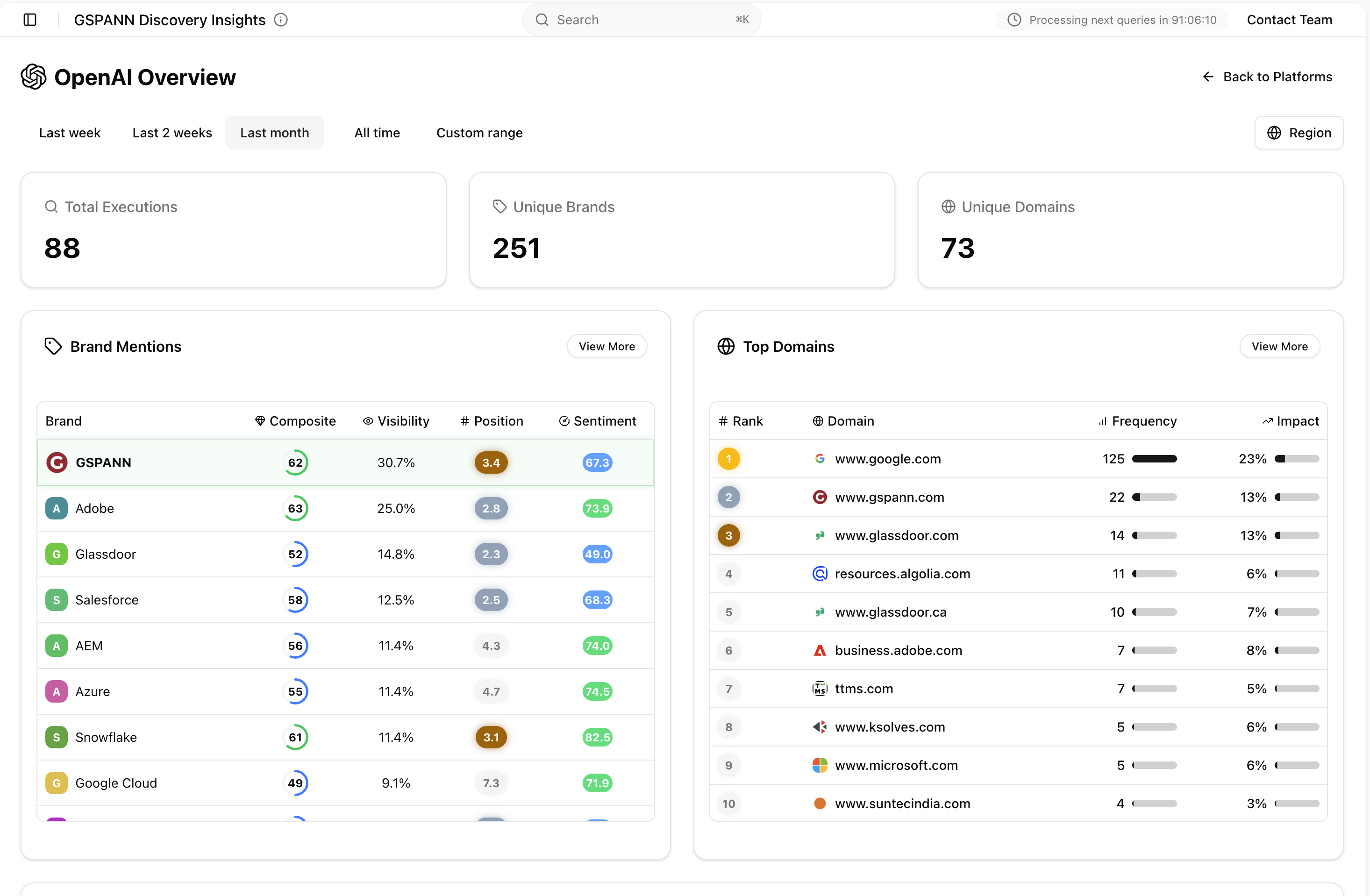Click the Algolia favicon beside resources.algolia.com
This screenshot has height=896, width=1370.
(820, 573)
